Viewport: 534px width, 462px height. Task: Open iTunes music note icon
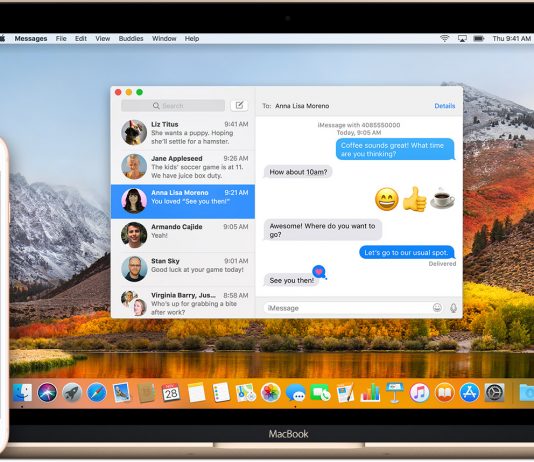[419, 393]
